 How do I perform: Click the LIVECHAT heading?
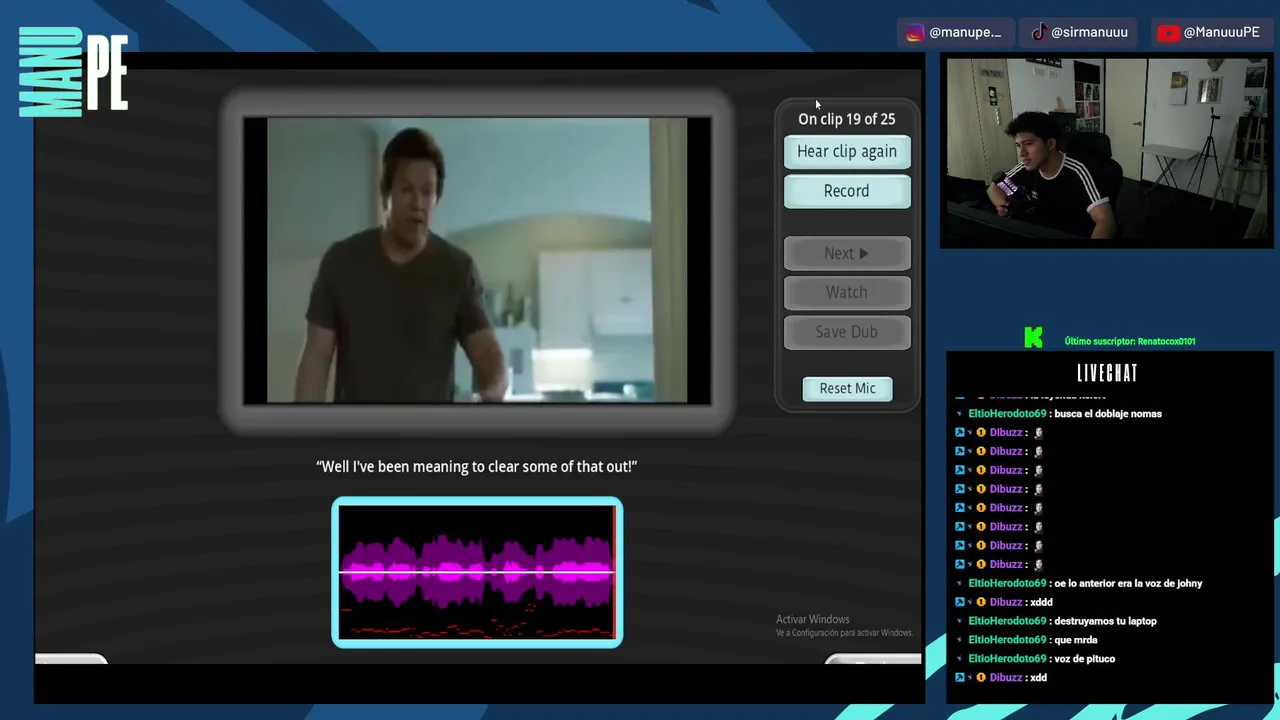click(x=1108, y=374)
